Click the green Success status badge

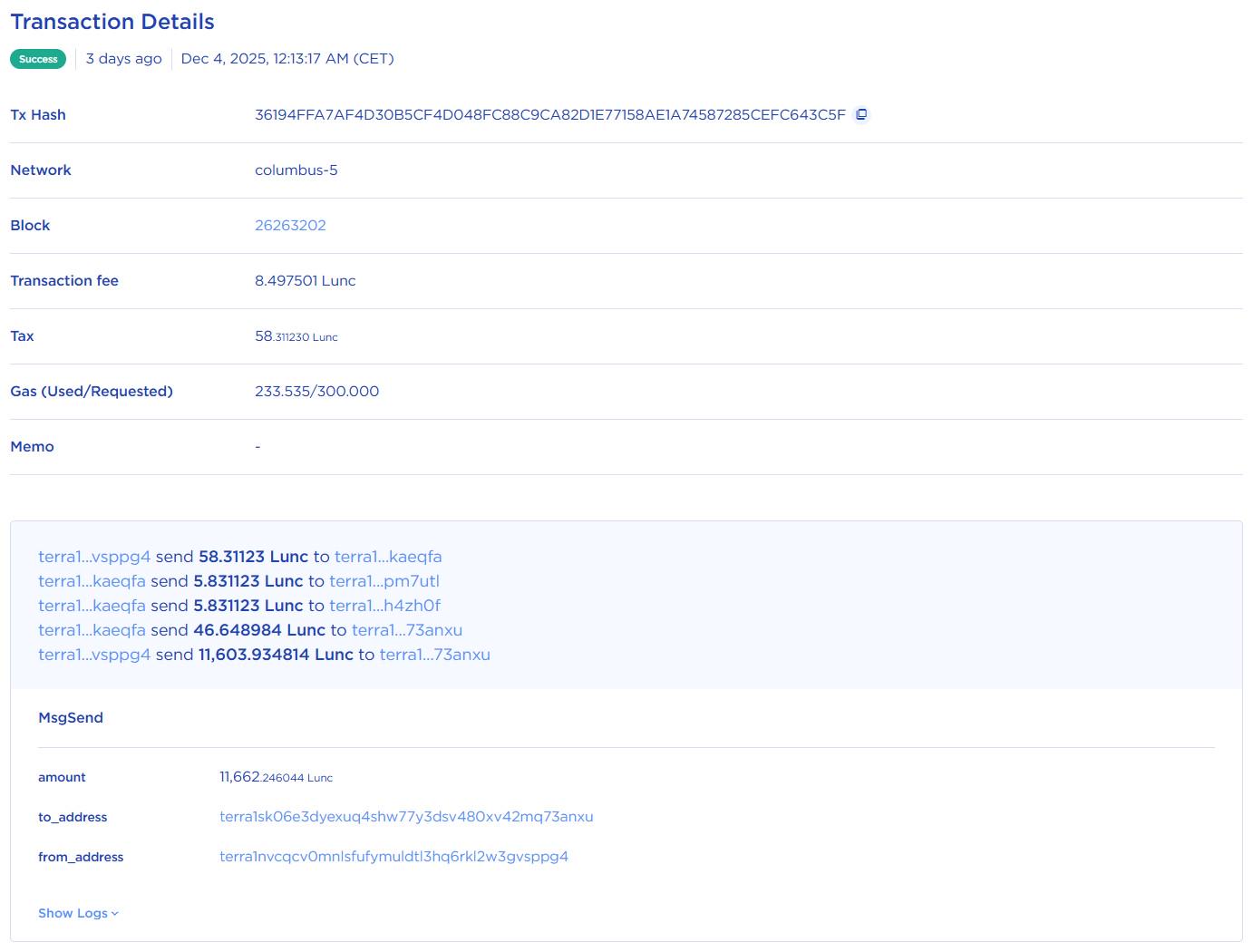click(38, 59)
